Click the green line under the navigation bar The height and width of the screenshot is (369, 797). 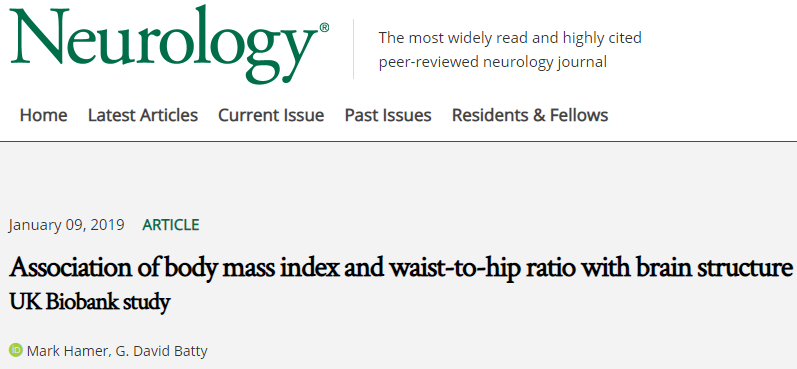pos(398,141)
